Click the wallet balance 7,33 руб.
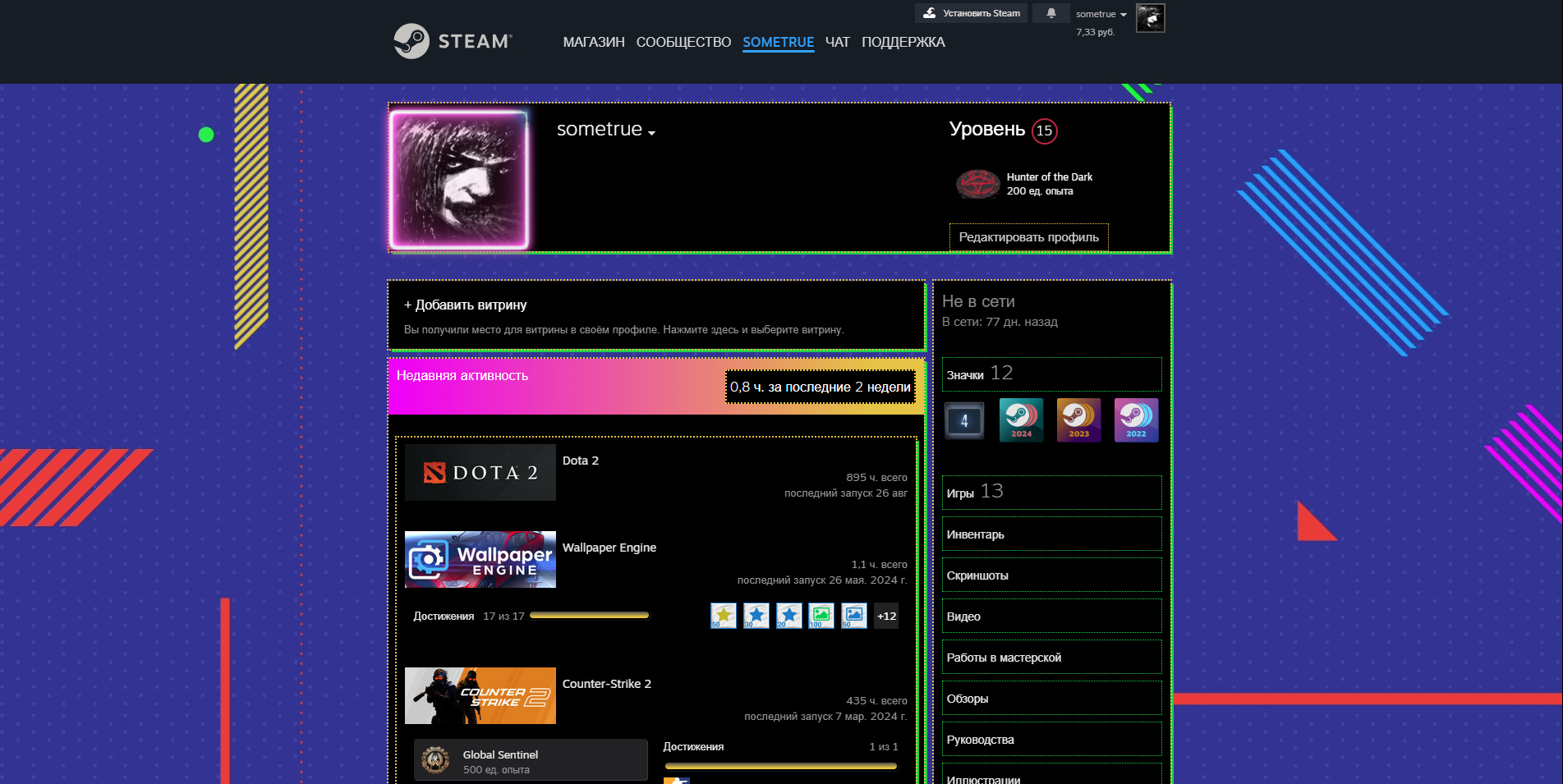1563x784 pixels. [1095, 32]
